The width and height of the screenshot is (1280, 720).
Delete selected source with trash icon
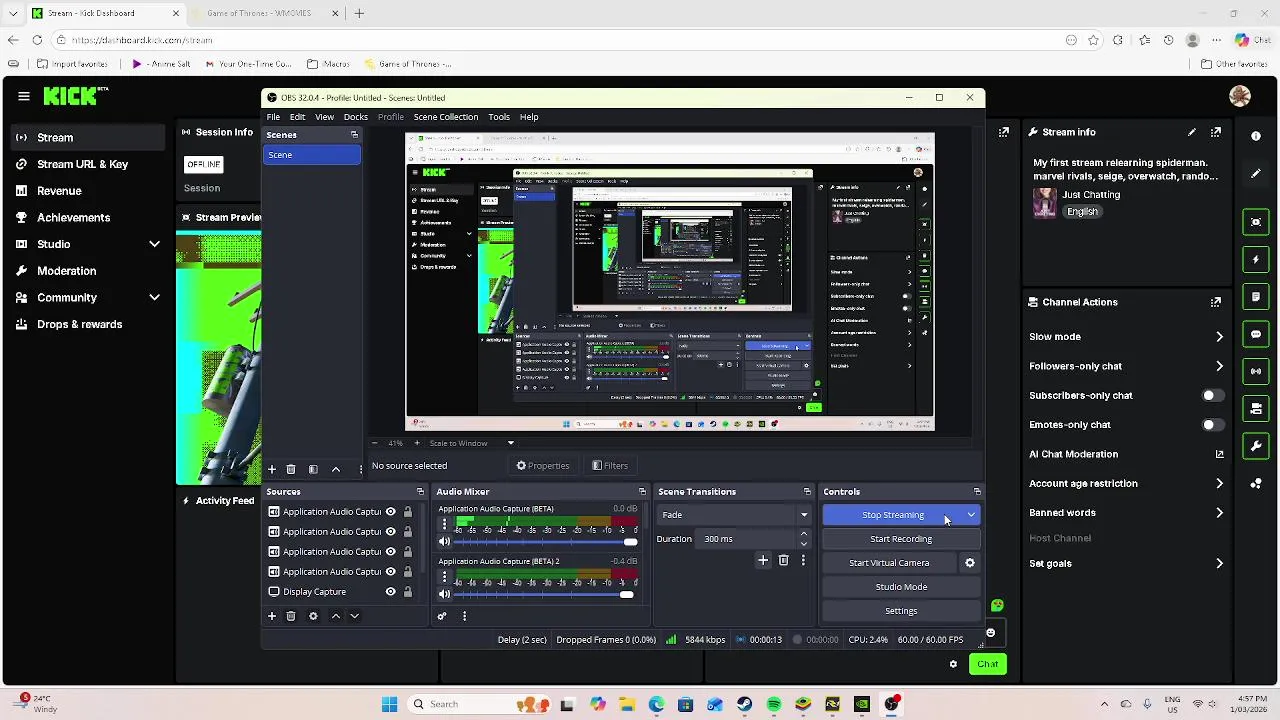(x=291, y=616)
